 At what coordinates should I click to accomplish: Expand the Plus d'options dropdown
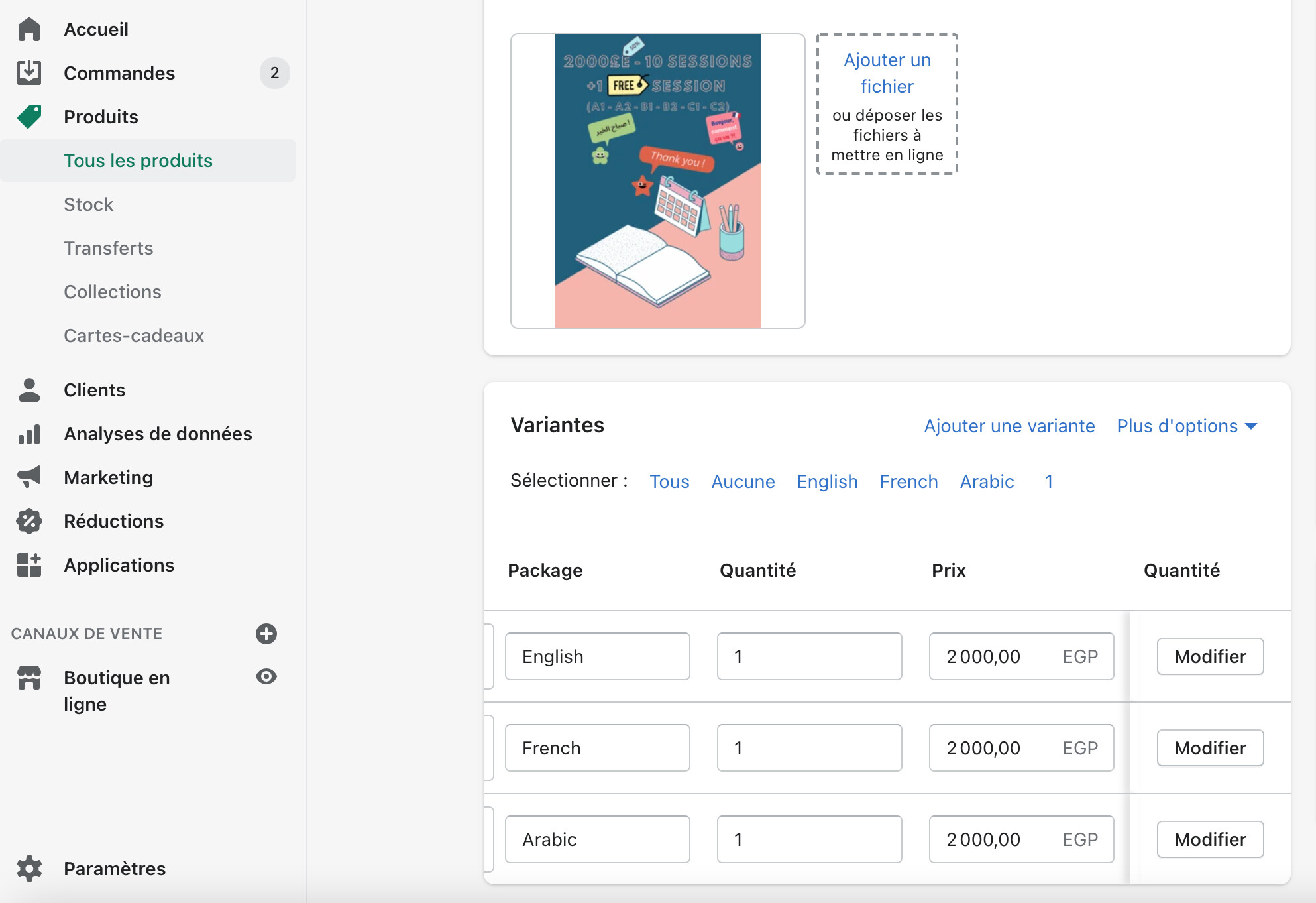pos(1186,426)
